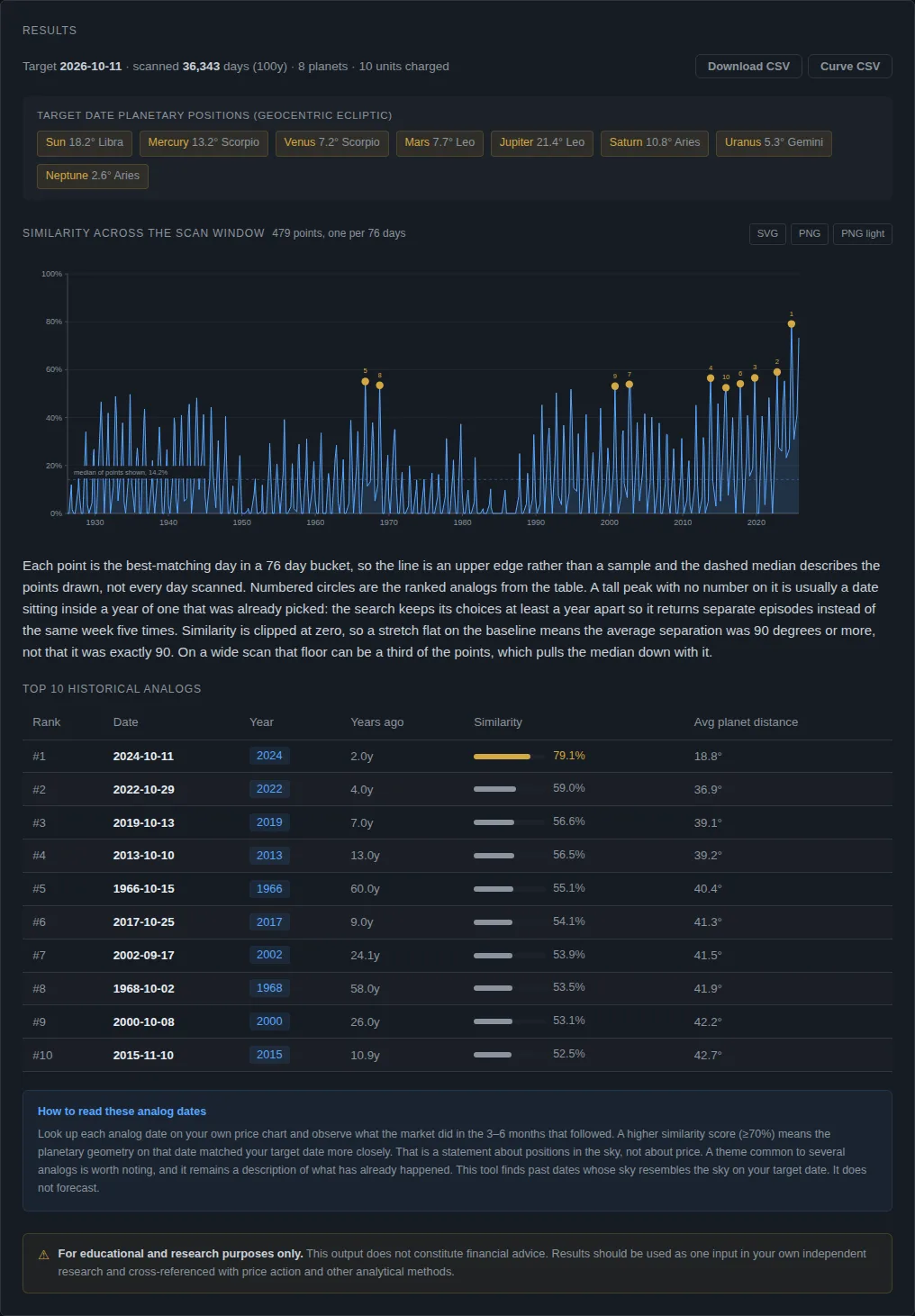Screen dimensions: 915x1316
Task: Select the Uranus 5.3° Gemini chip
Action: [774, 143]
